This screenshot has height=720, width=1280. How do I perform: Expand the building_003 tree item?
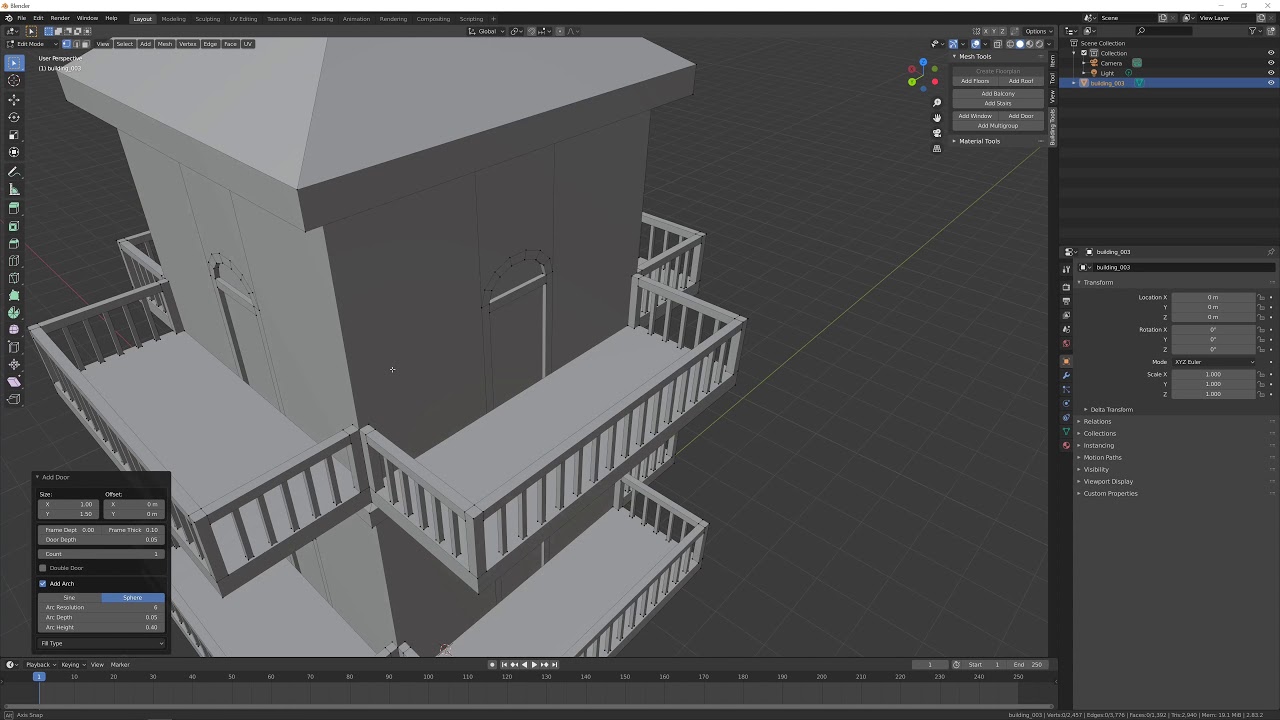(x=1074, y=83)
